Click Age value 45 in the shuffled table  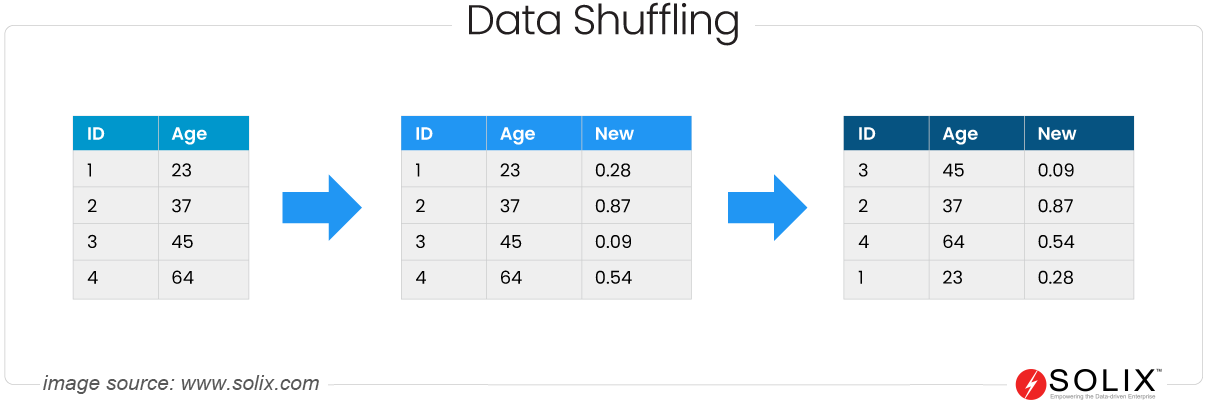click(953, 170)
